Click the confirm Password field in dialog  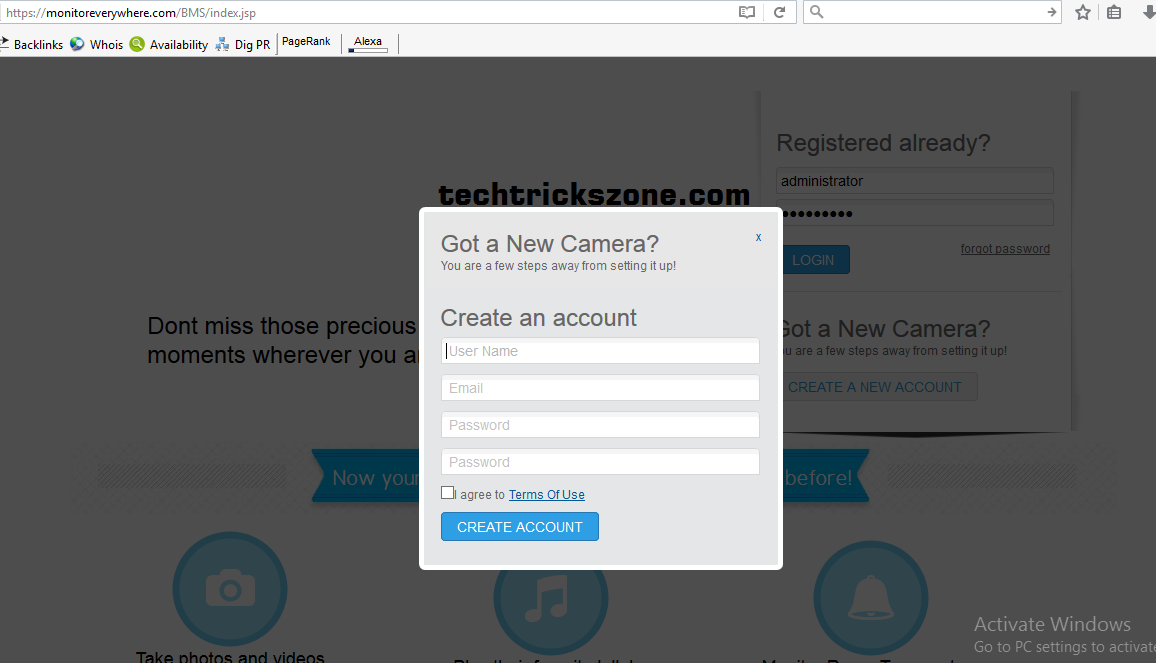(x=600, y=462)
